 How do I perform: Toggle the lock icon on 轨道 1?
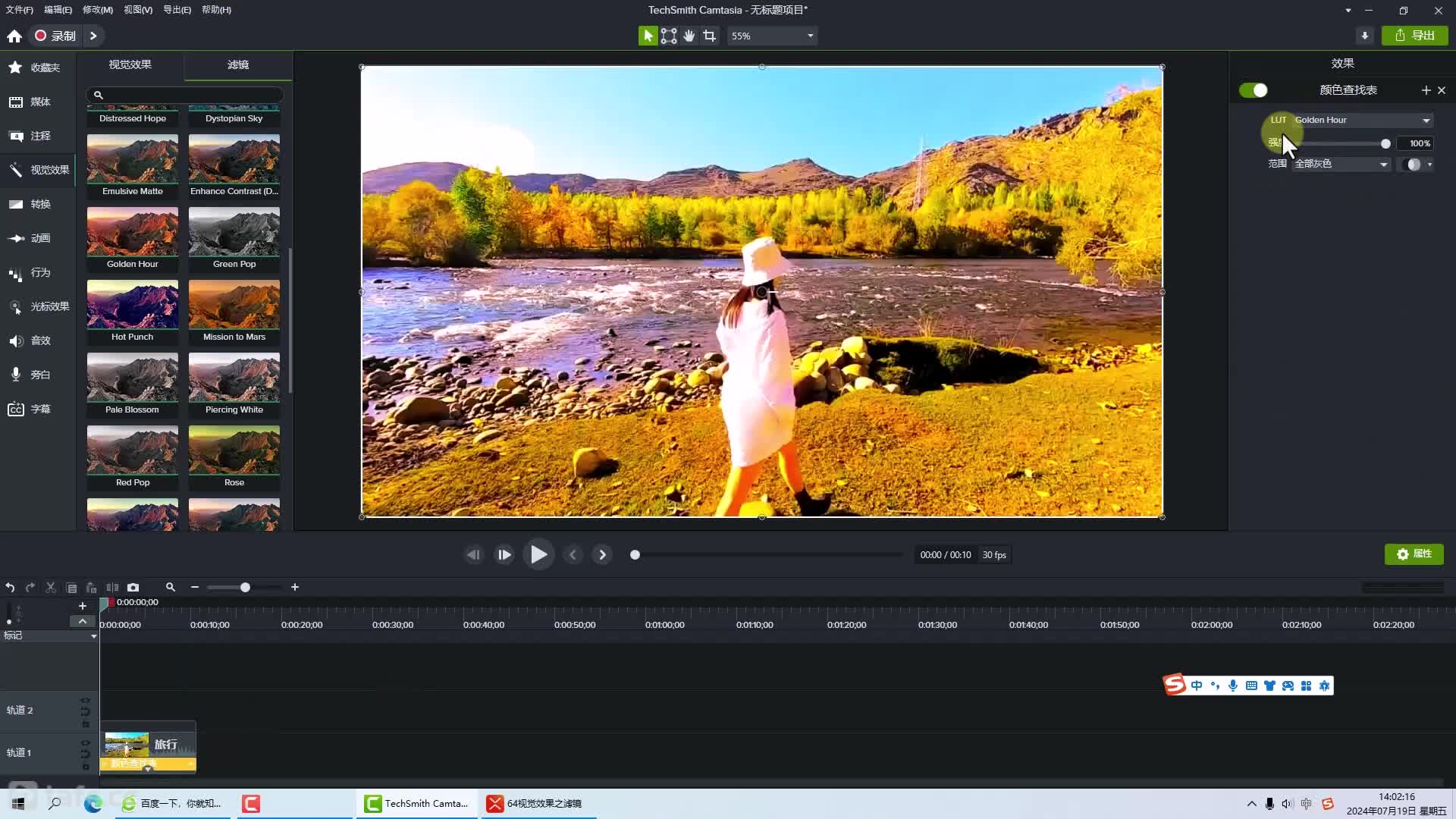coord(86,766)
